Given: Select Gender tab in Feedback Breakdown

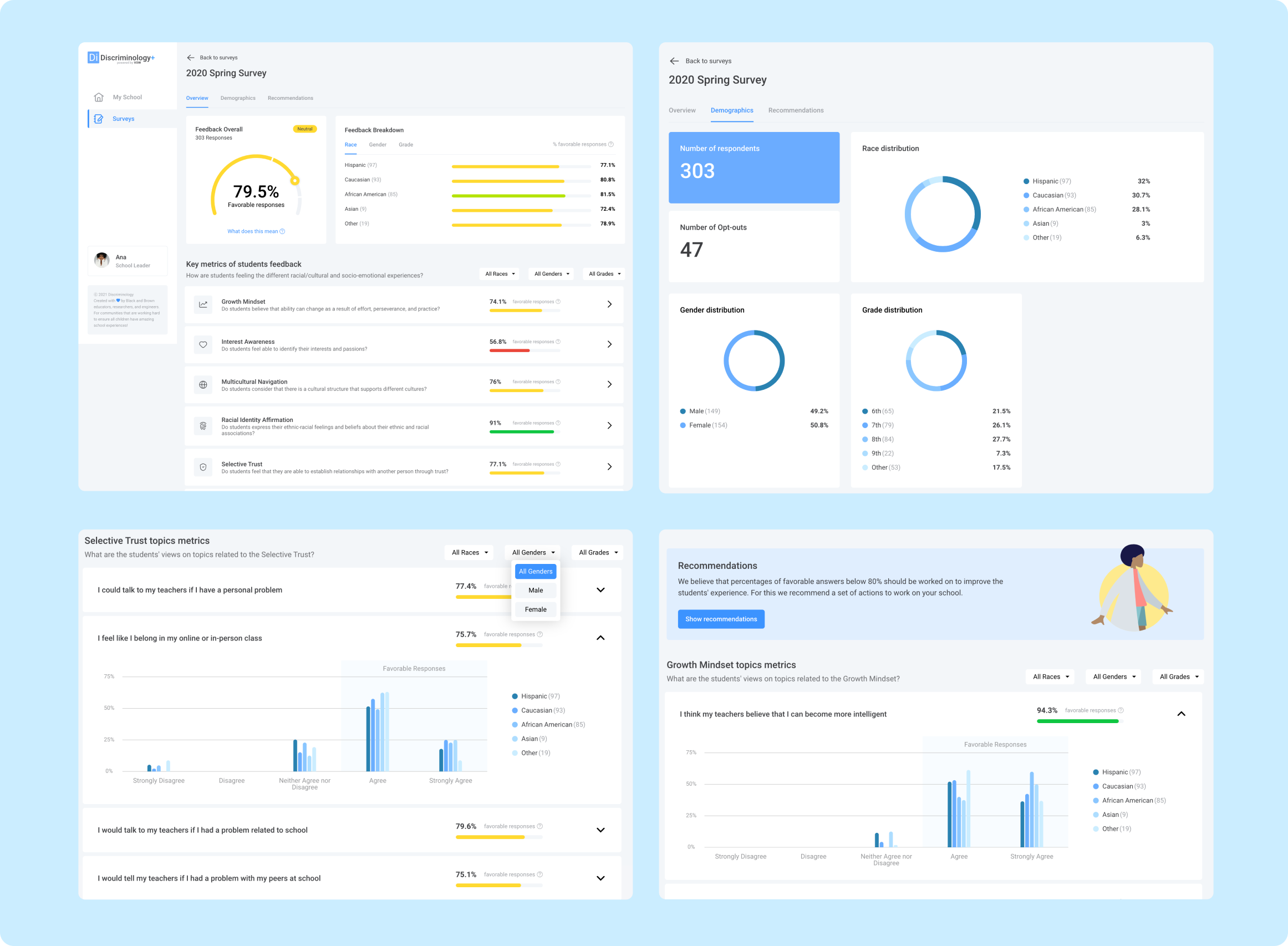Looking at the screenshot, I should [x=377, y=145].
